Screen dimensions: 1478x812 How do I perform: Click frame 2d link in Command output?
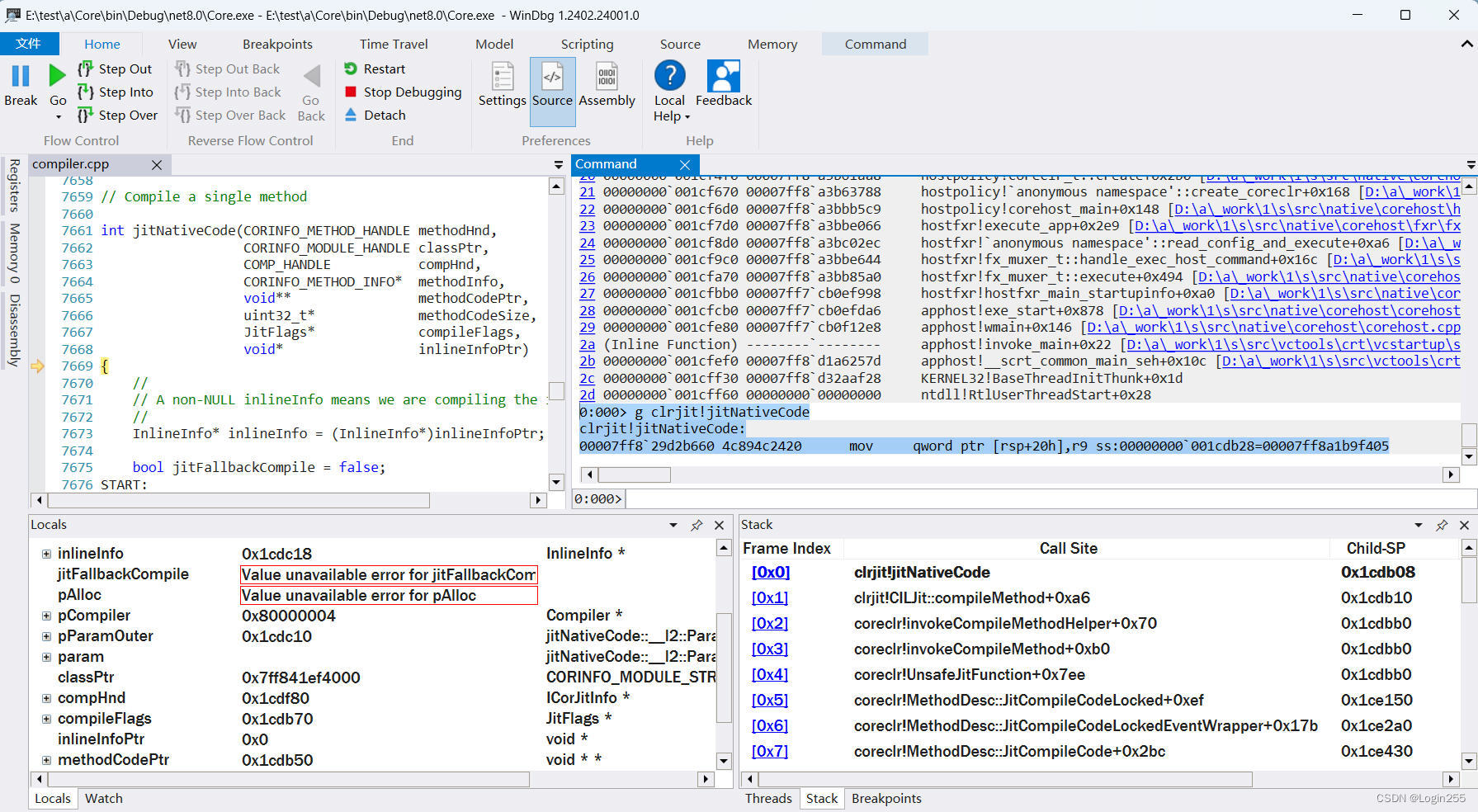tap(587, 395)
